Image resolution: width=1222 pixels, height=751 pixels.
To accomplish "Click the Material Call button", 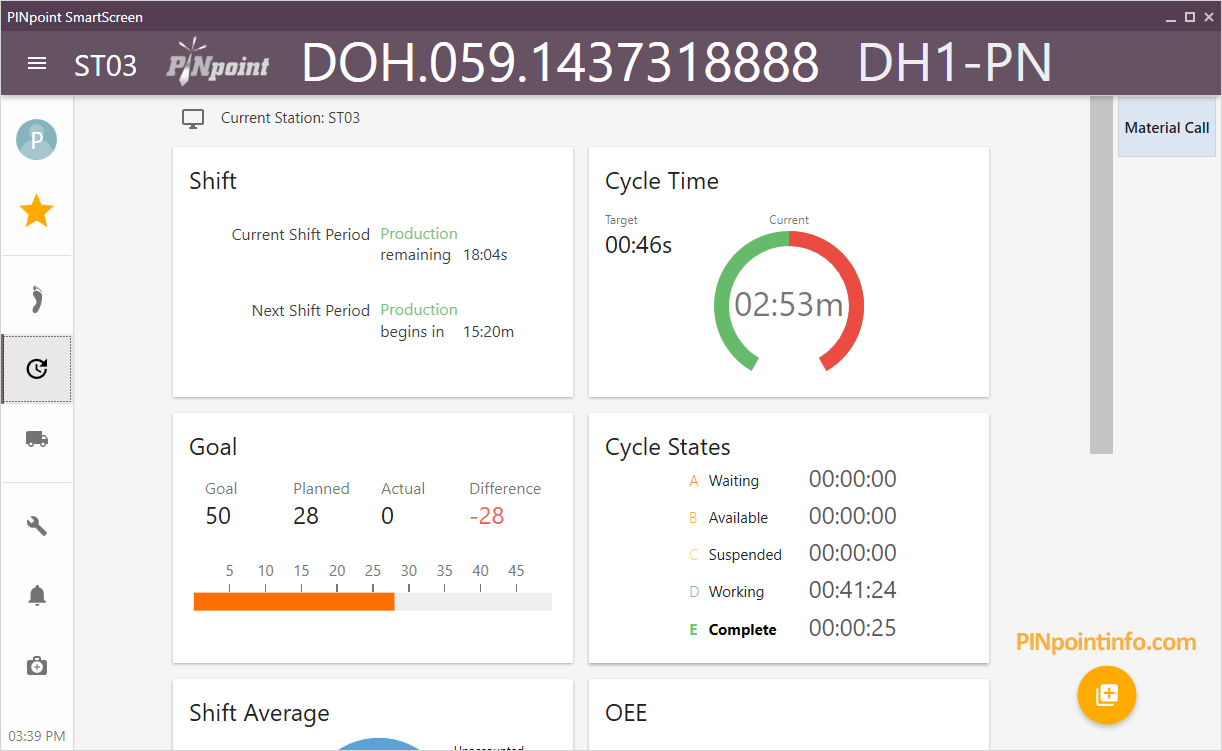I will pos(1167,127).
